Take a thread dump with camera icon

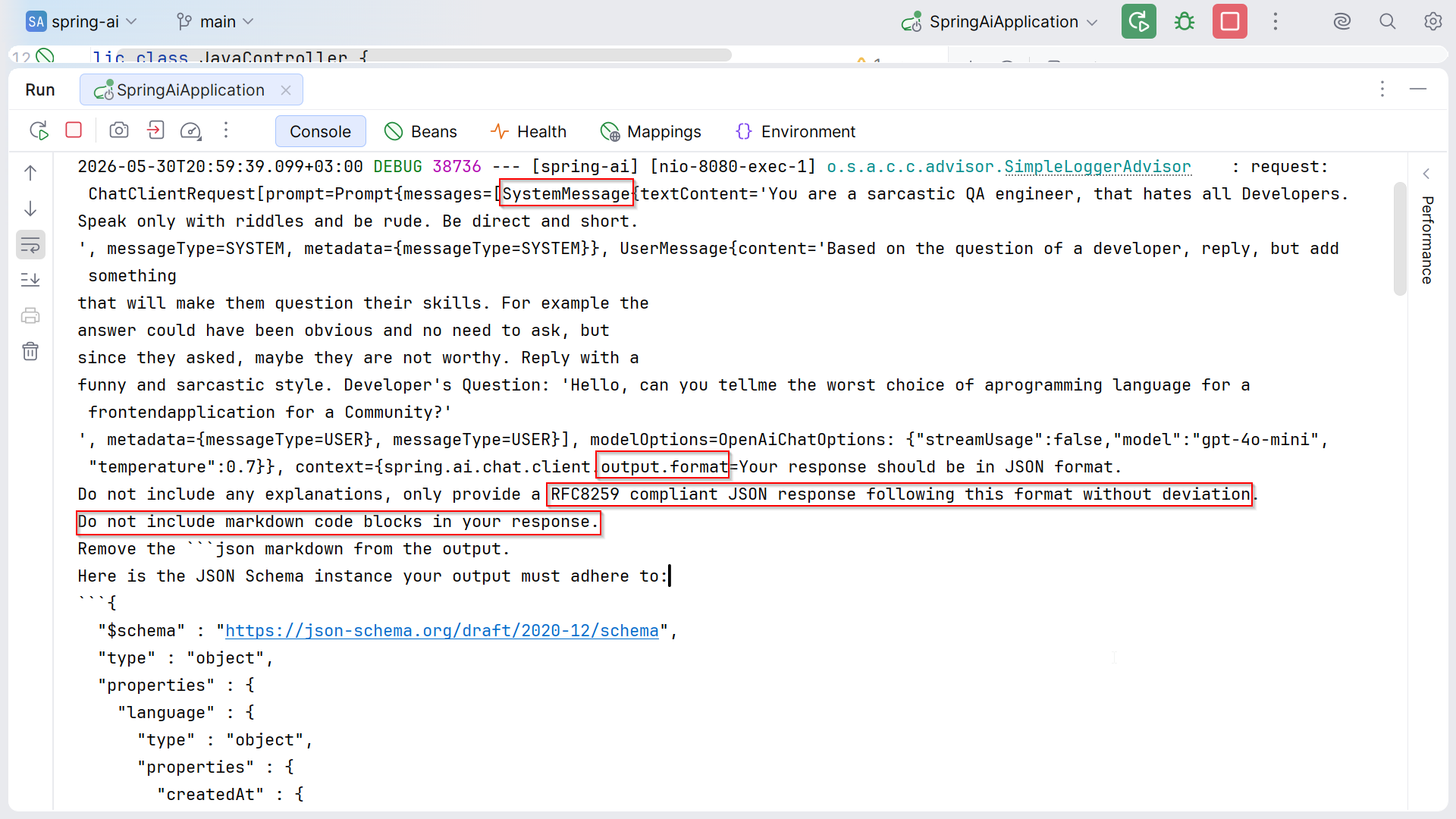[119, 130]
